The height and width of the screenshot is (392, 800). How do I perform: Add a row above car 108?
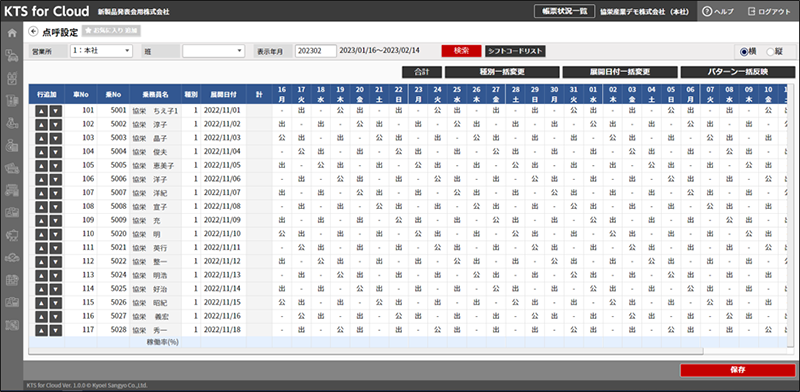41,207
